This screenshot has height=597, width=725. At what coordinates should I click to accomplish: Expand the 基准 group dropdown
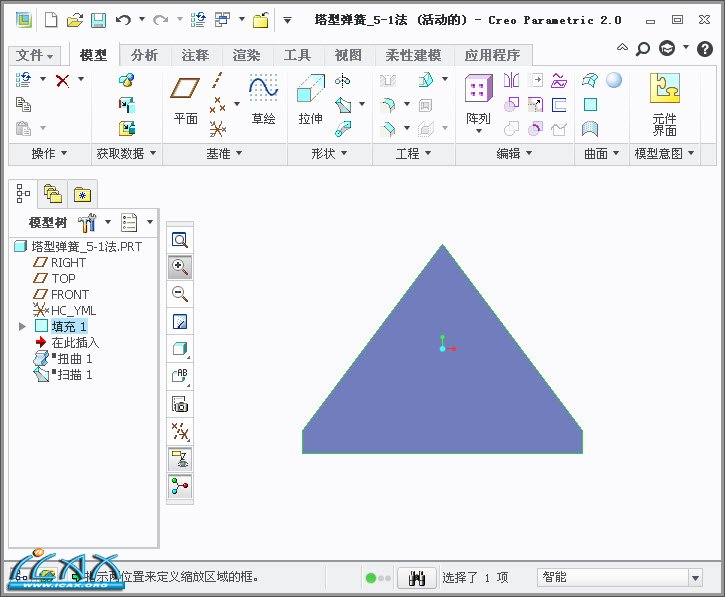[x=224, y=154]
